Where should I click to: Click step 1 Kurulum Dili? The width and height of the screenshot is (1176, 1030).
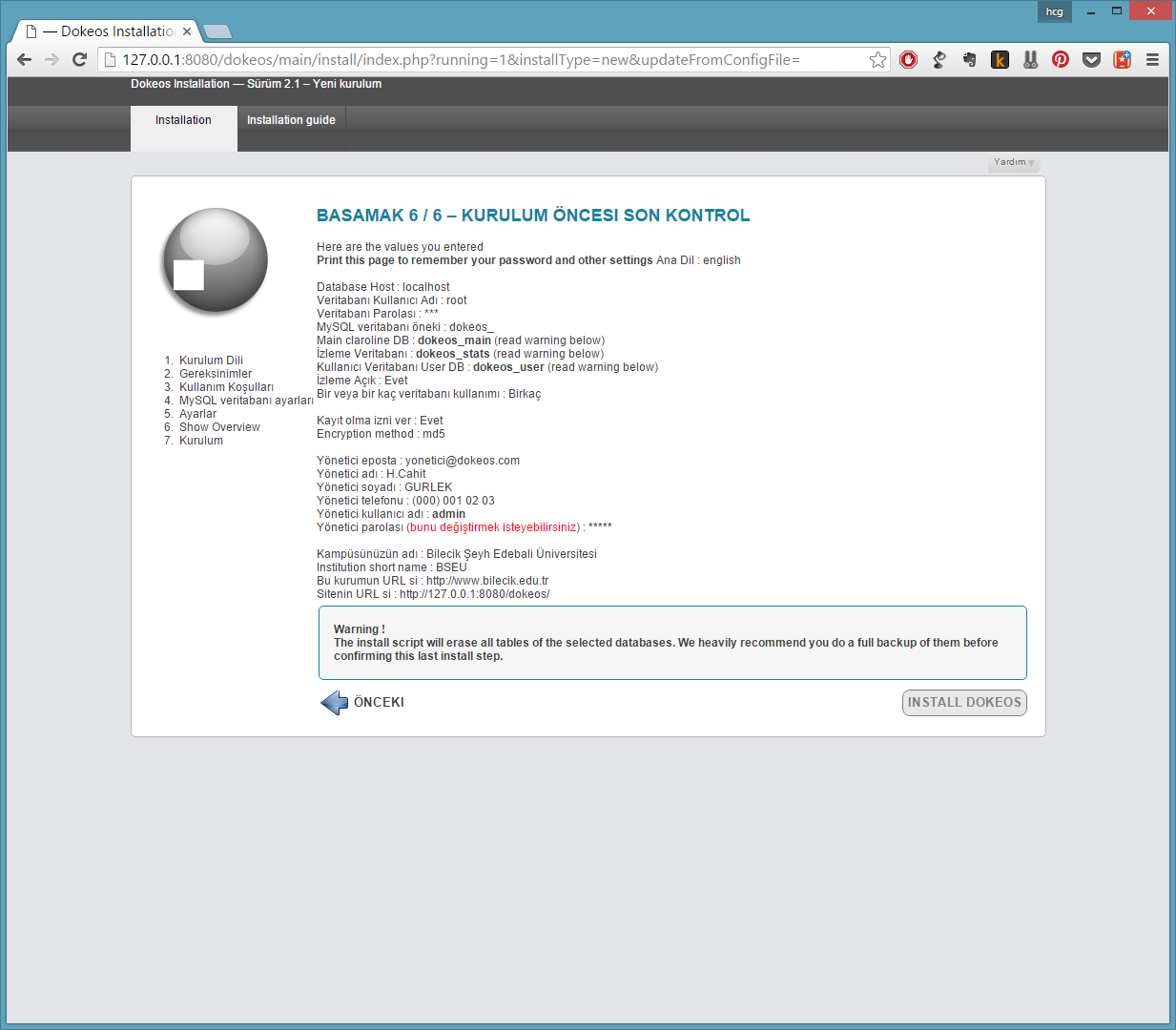(x=211, y=360)
